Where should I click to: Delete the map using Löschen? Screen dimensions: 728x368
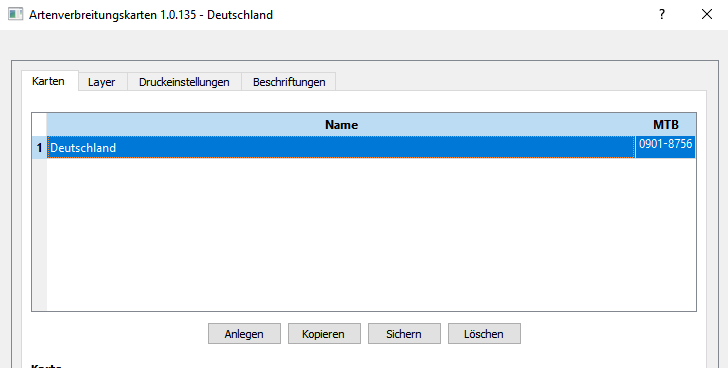pyautogui.click(x=484, y=334)
